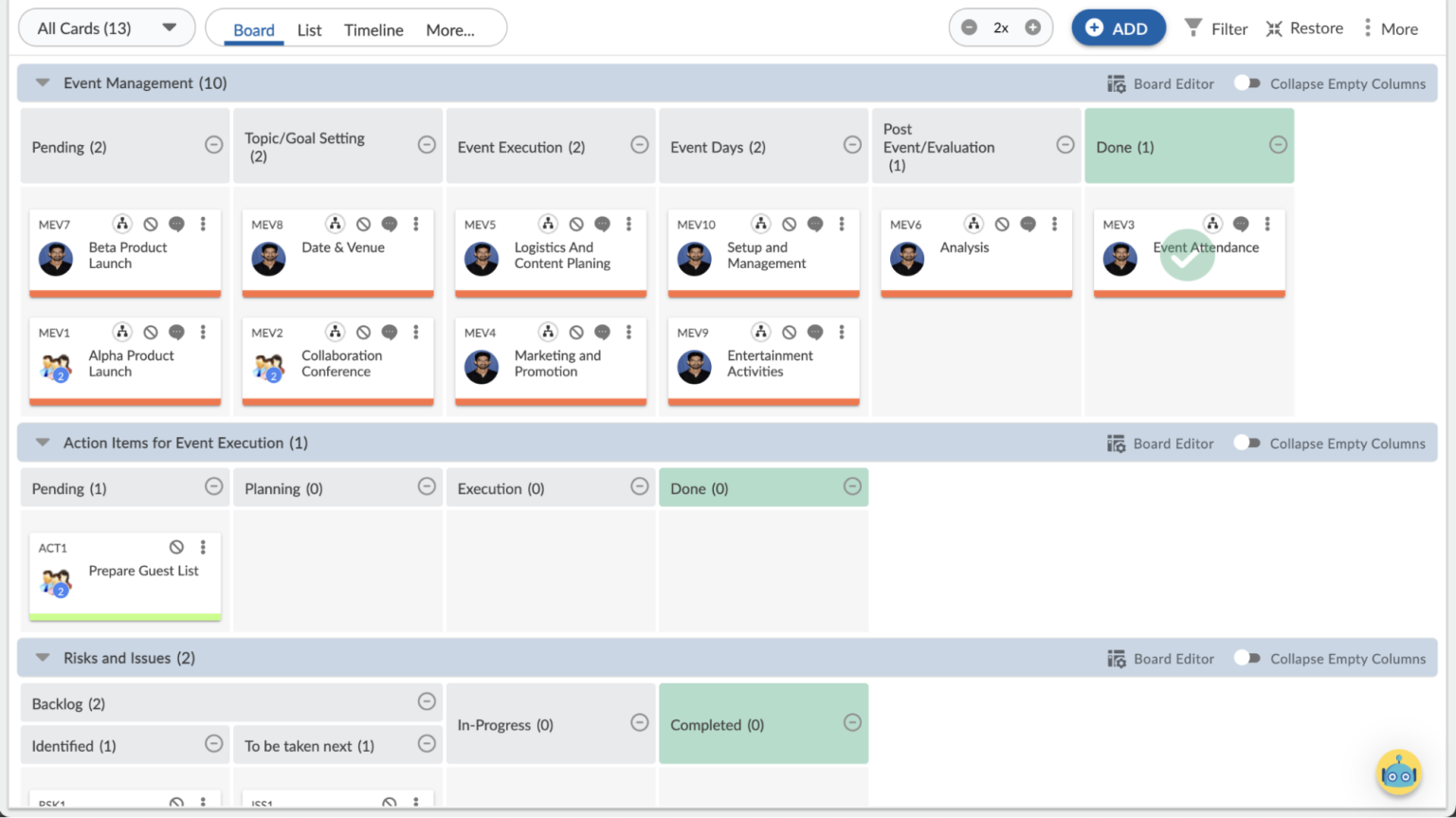Collapse the Event Days column
Screen dimensions: 1456x818
click(x=853, y=144)
